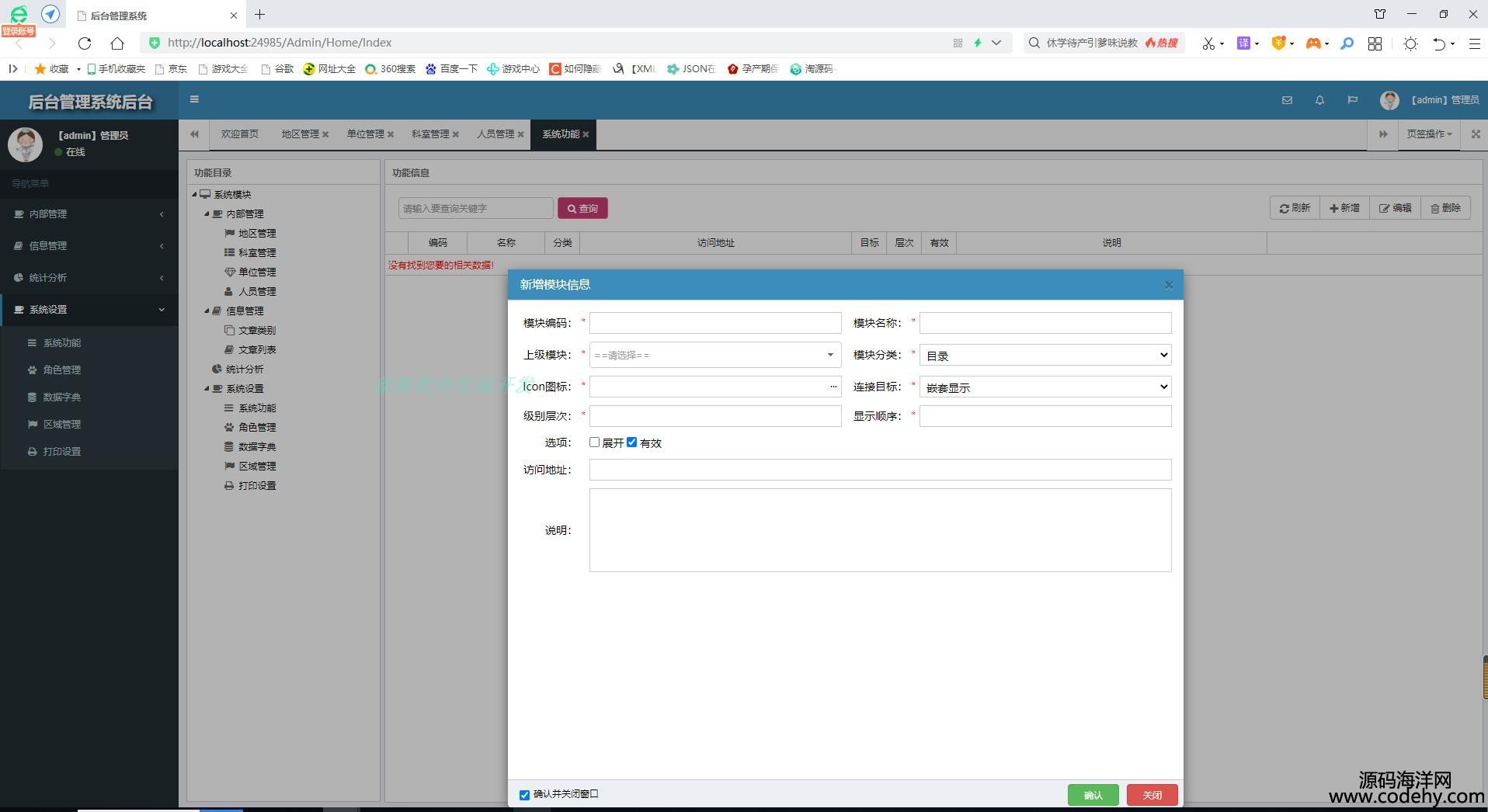Click the flag icon in header
1488x812 pixels.
(1352, 100)
